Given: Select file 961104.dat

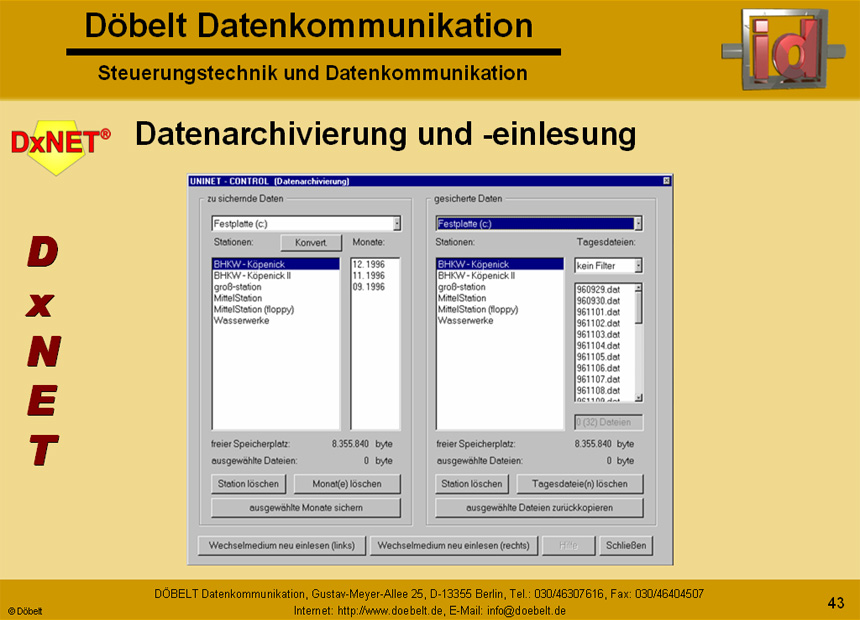Looking at the screenshot, I should tap(605, 346).
